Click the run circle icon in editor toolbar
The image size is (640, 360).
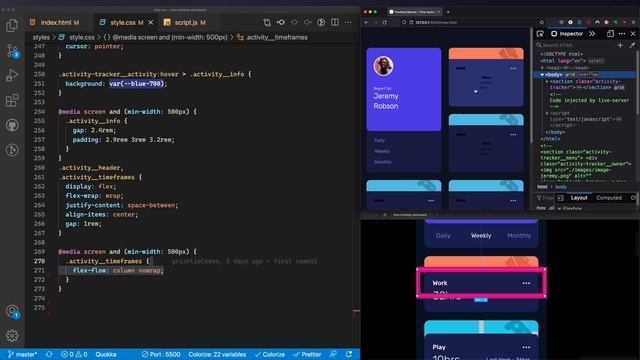point(321,22)
